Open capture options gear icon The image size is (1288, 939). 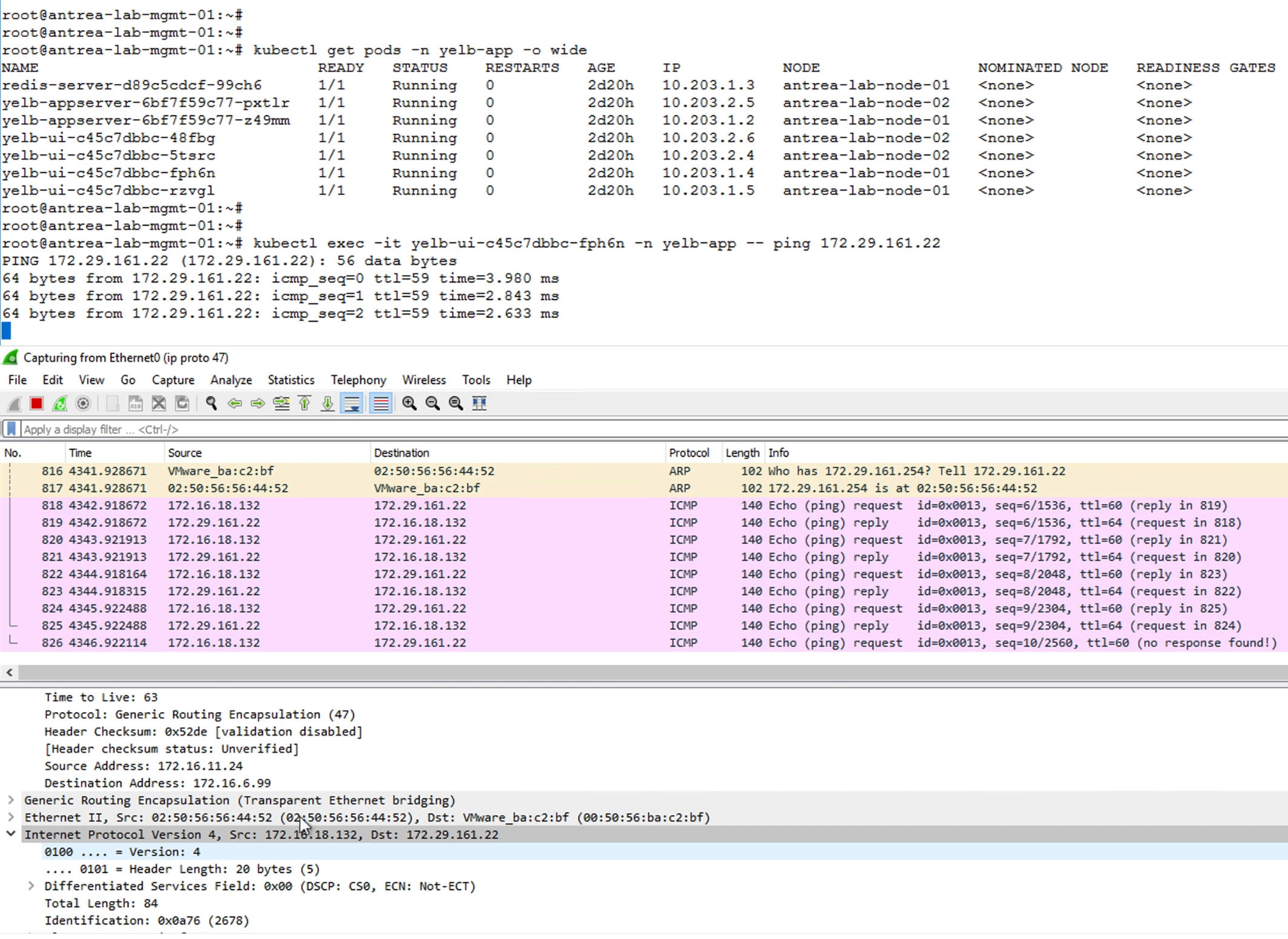click(83, 404)
